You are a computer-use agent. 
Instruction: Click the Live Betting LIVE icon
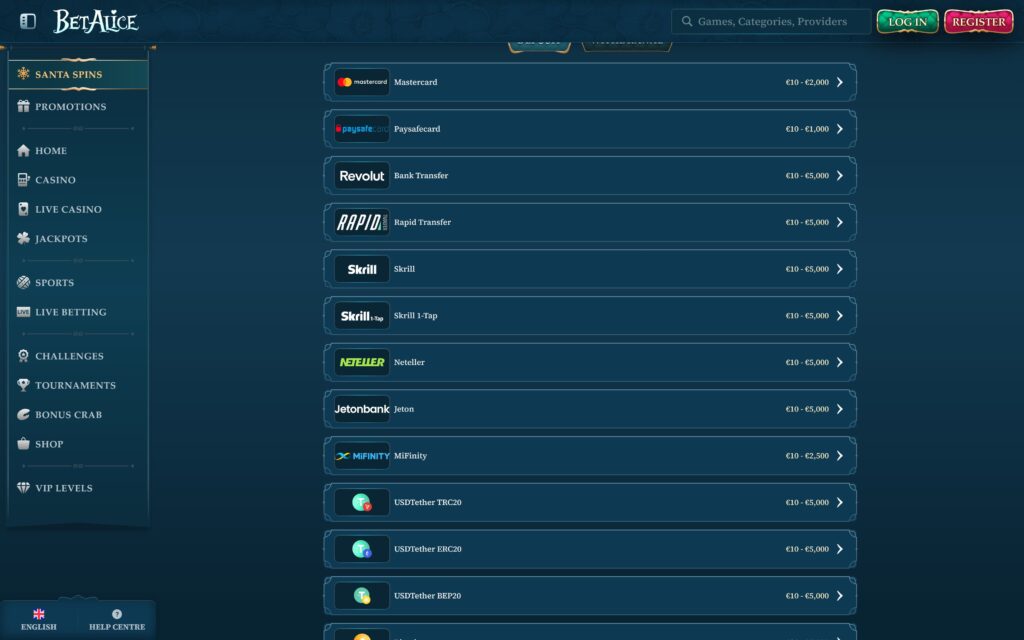(24, 311)
